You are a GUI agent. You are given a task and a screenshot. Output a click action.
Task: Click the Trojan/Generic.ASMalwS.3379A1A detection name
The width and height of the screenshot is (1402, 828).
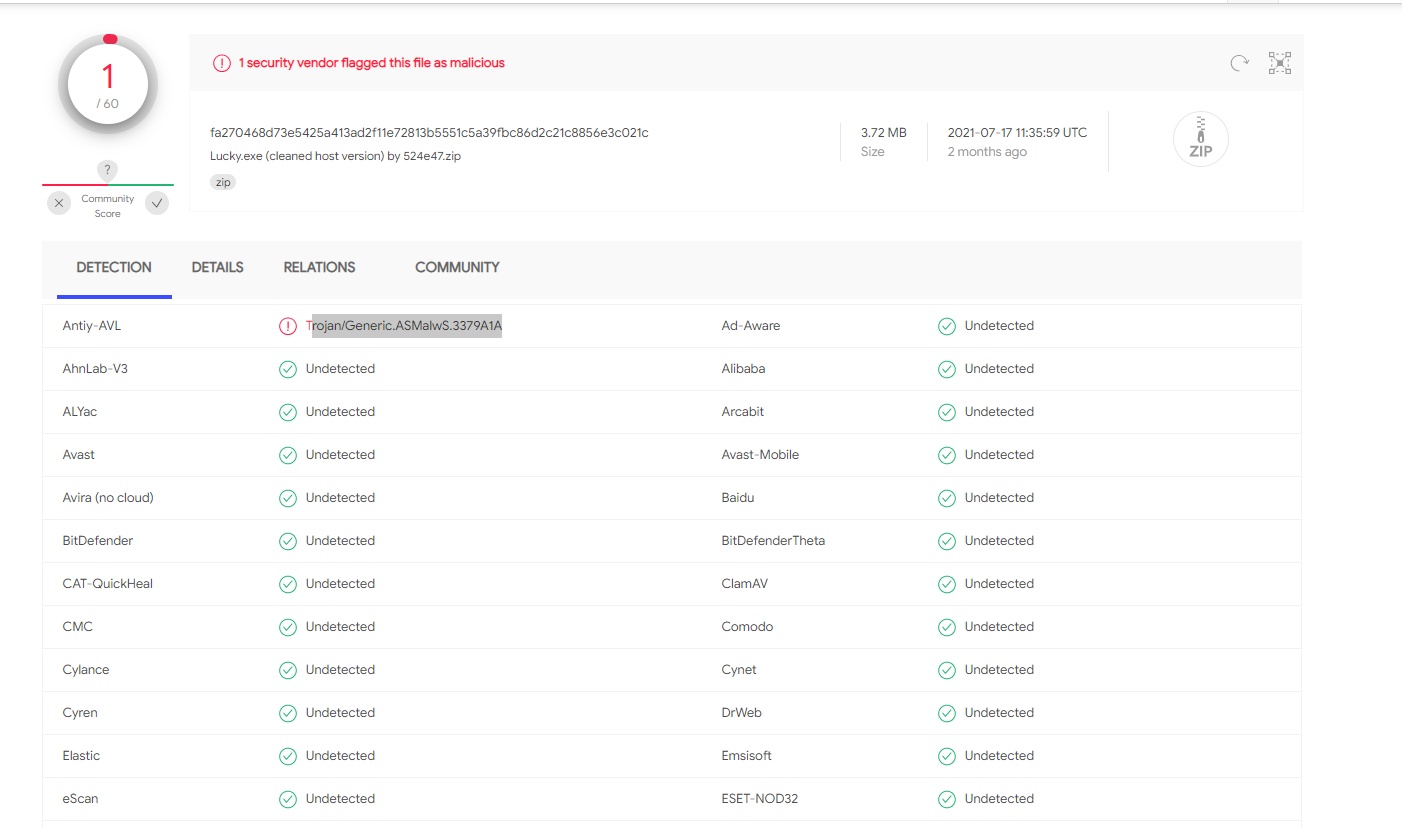[x=404, y=326]
